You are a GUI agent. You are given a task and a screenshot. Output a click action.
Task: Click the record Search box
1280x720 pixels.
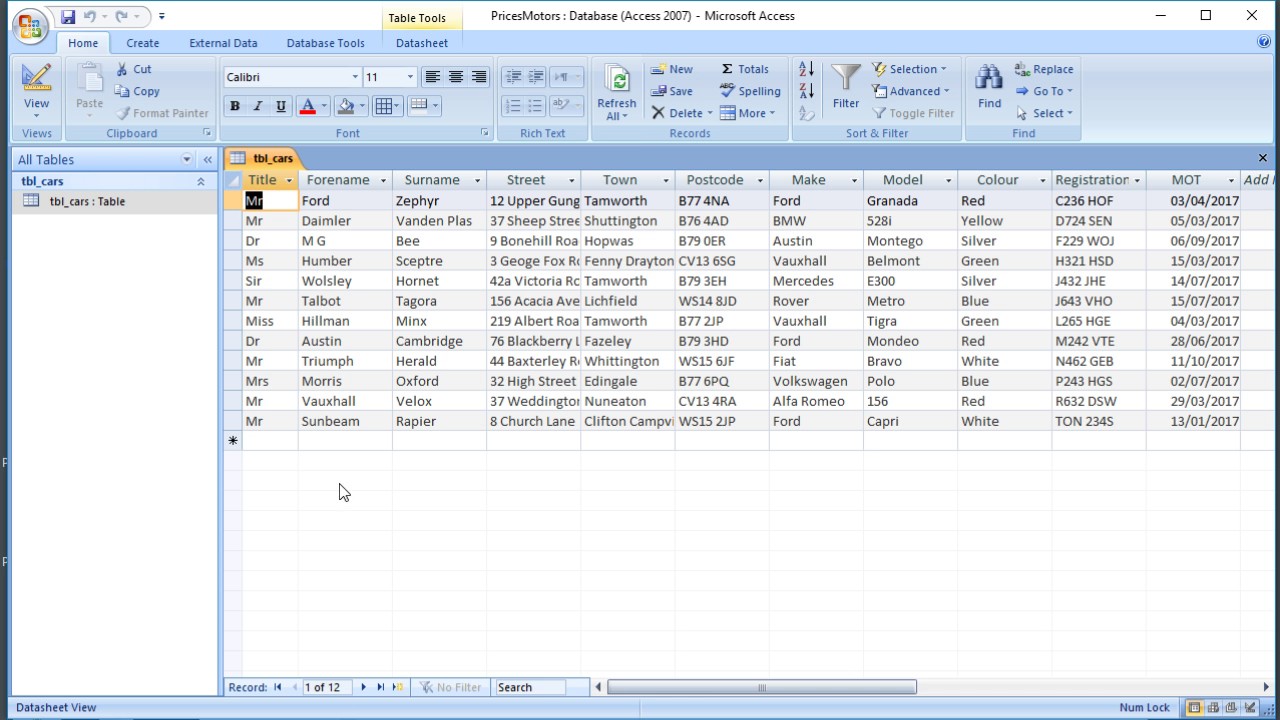click(530, 687)
